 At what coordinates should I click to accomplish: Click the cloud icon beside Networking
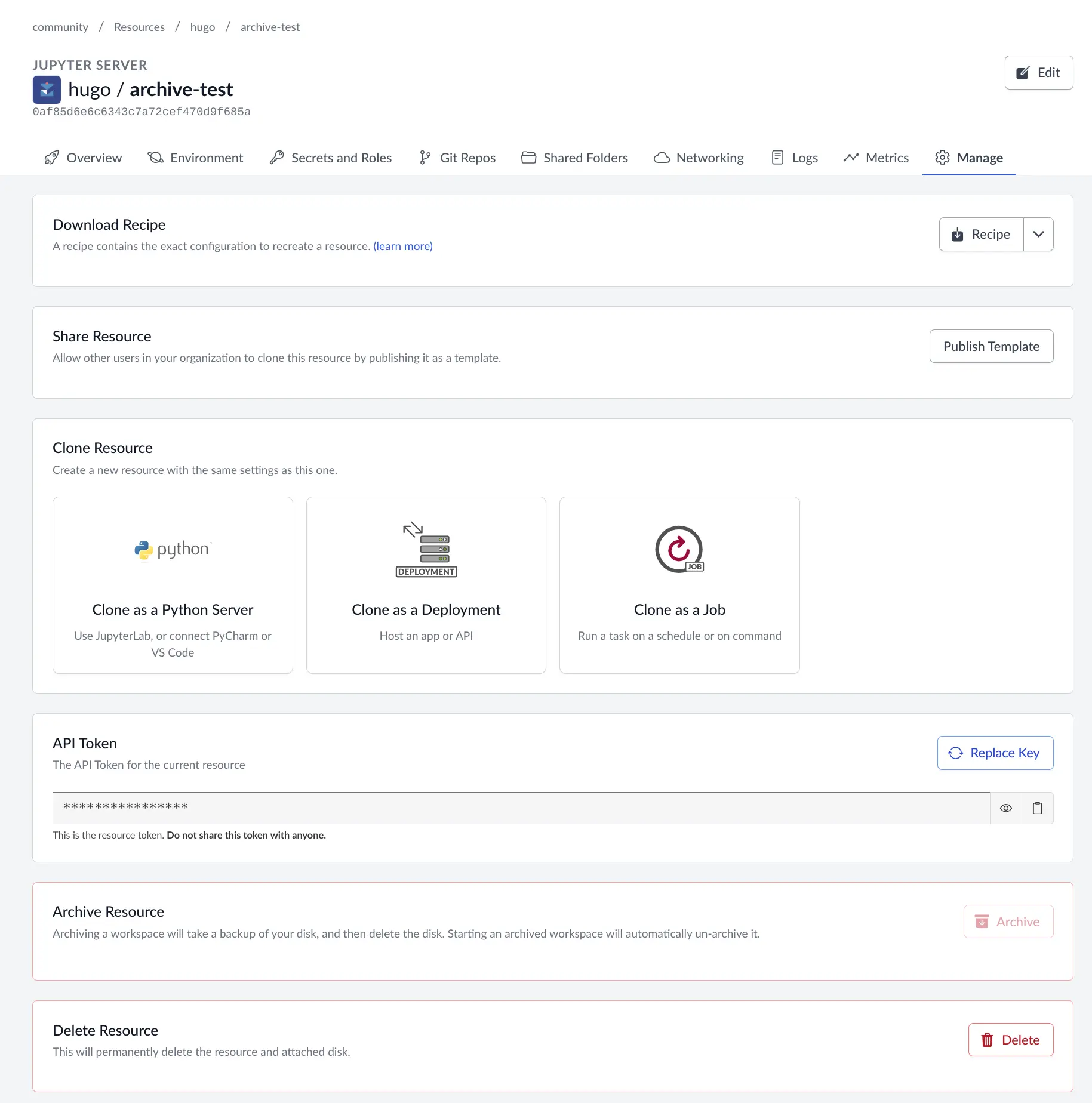tap(662, 158)
